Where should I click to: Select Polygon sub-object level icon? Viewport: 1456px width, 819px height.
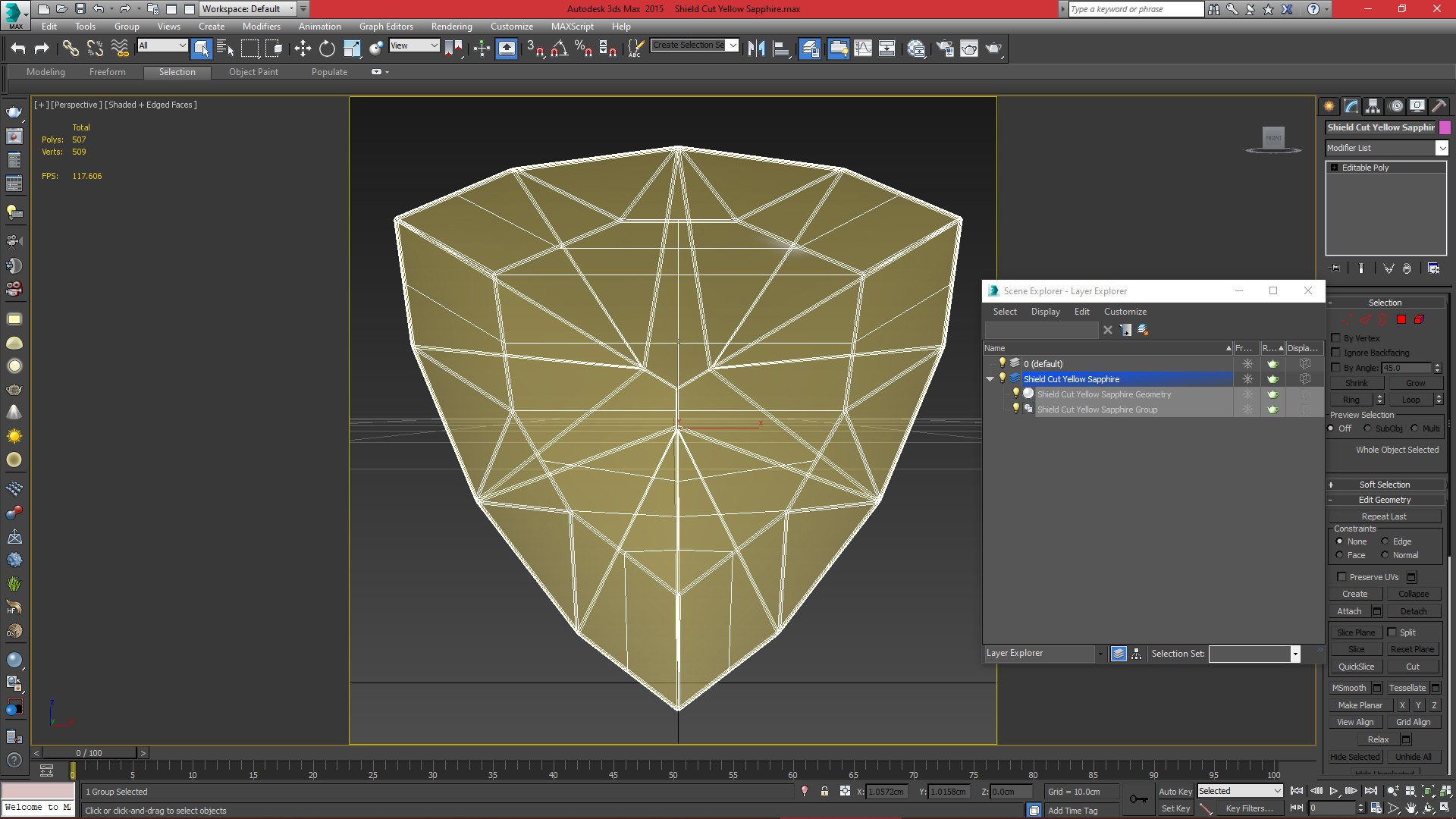[x=1401, y=320]
